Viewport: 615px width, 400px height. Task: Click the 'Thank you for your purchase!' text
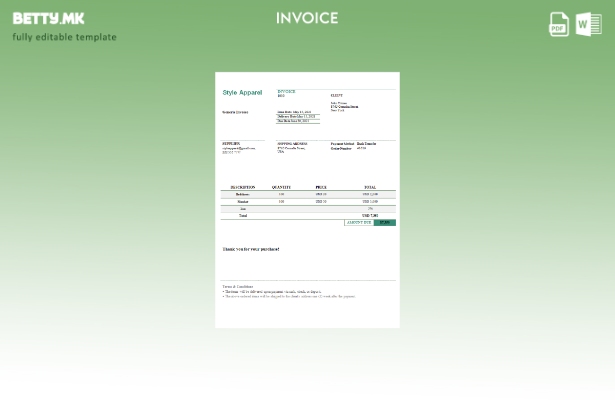pos(251,249)
